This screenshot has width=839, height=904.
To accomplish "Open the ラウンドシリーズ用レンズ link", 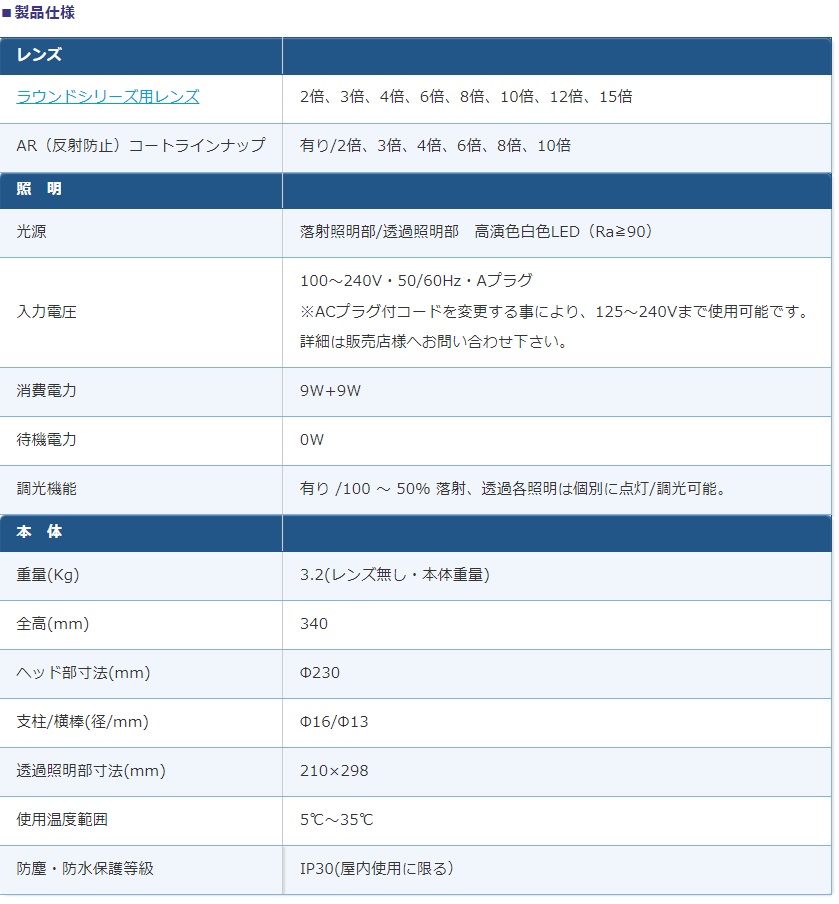I will click(108, 96).
